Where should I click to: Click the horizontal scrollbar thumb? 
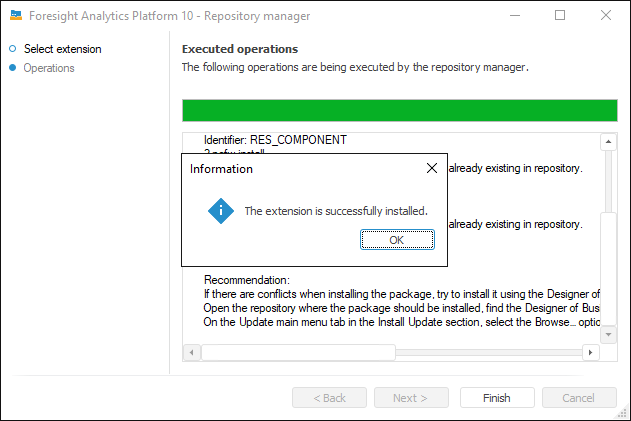point(298,353)
